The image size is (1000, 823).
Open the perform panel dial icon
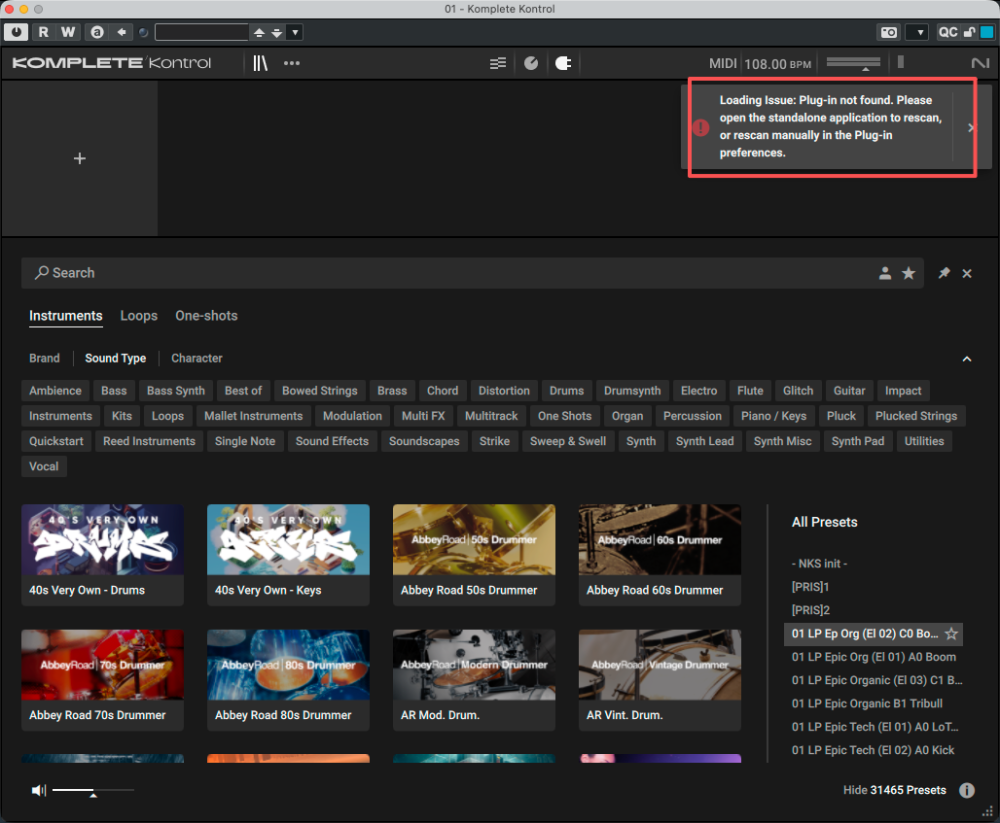point(531,63)
